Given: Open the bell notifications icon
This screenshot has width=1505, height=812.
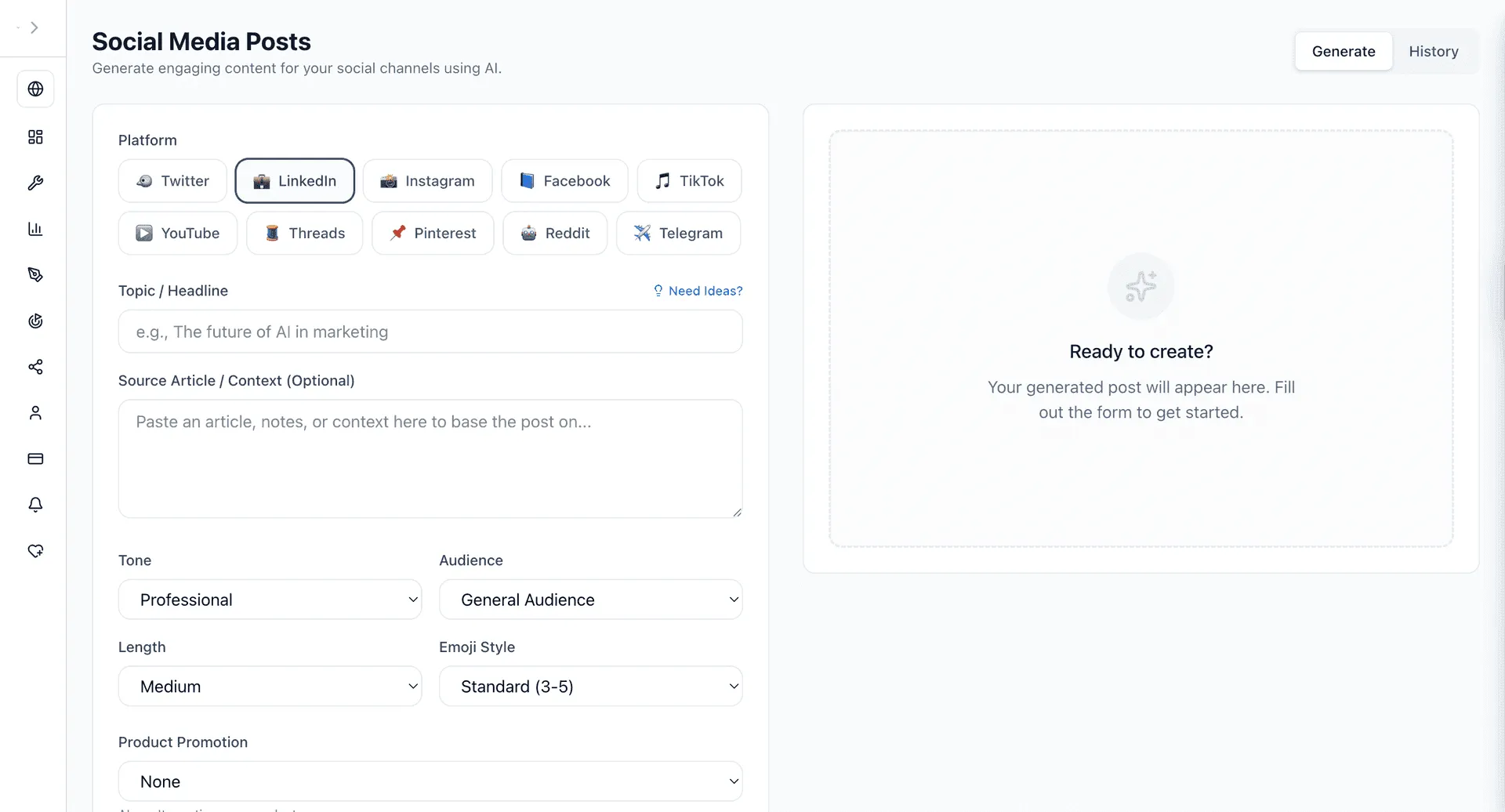Looking at the screenshot, I should pos(35,505).
